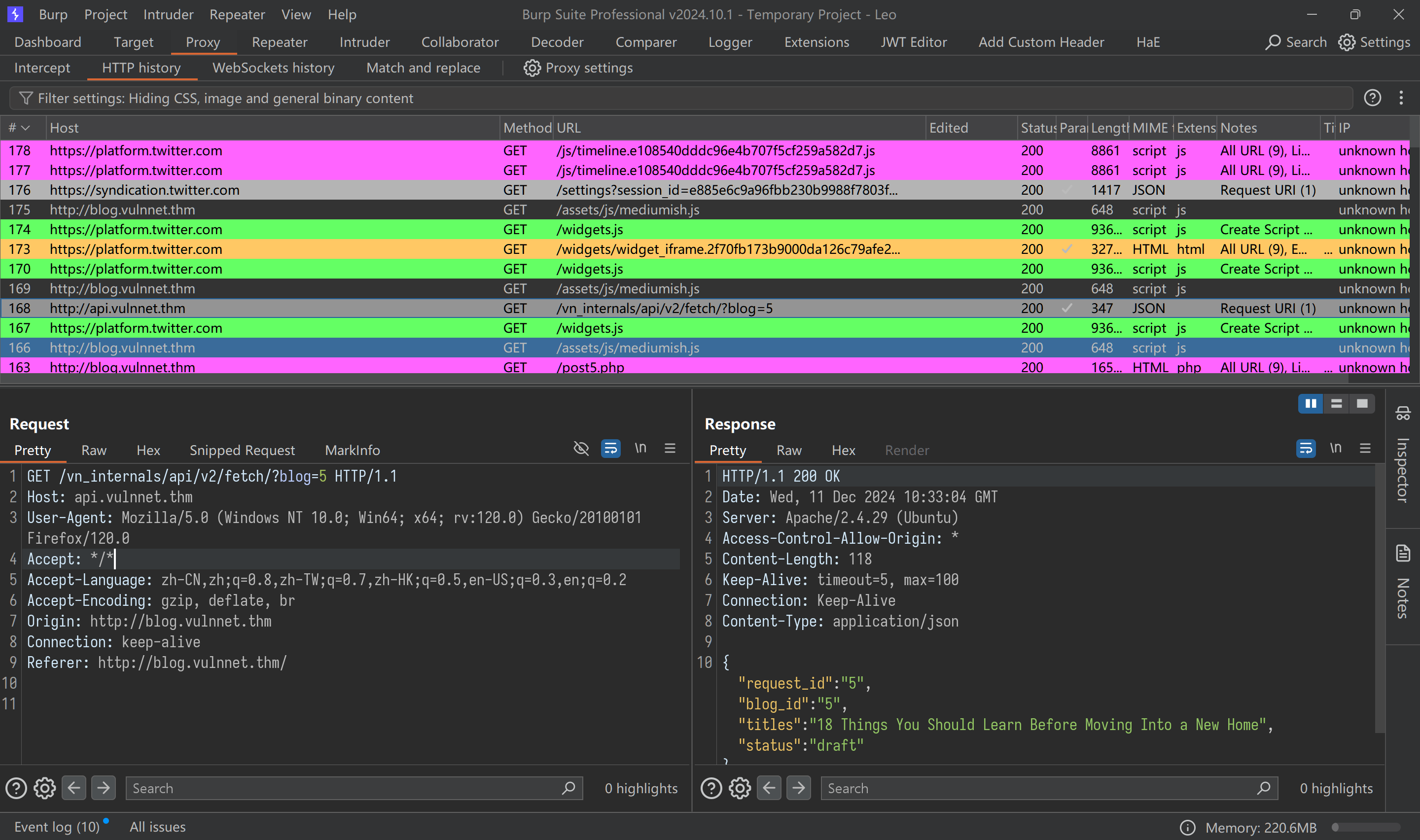Switch Request view to Raw
The image size is (1420, 840).
(x=94, y=450)
